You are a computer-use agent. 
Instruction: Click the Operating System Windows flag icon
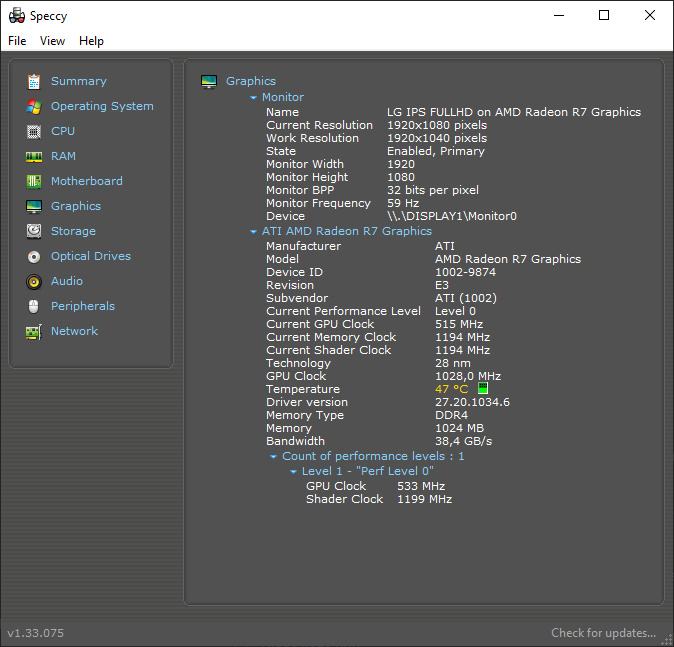pos(34,106)
